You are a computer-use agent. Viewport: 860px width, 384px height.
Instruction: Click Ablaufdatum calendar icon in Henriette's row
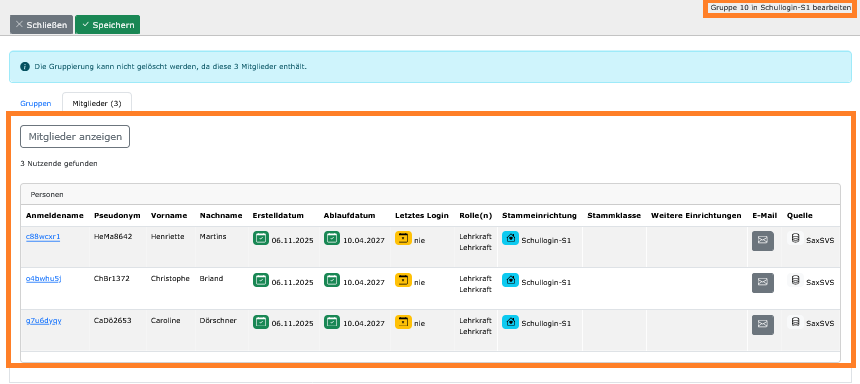coord(332,238)
